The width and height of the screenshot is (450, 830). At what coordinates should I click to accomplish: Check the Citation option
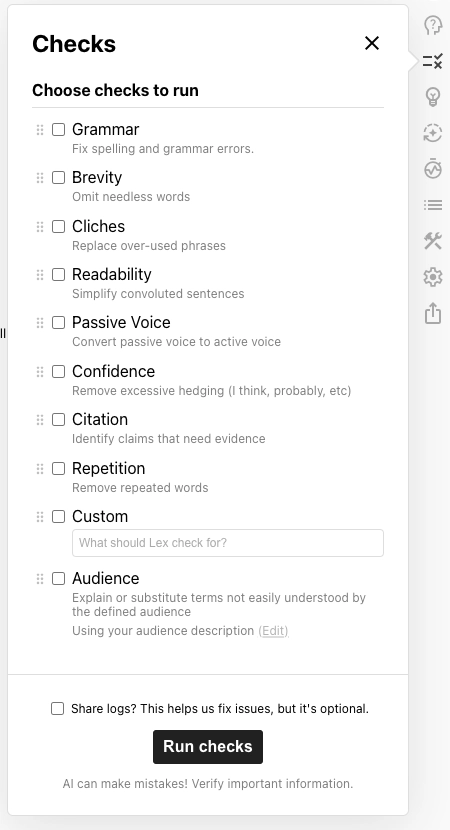tap(58, 420)
